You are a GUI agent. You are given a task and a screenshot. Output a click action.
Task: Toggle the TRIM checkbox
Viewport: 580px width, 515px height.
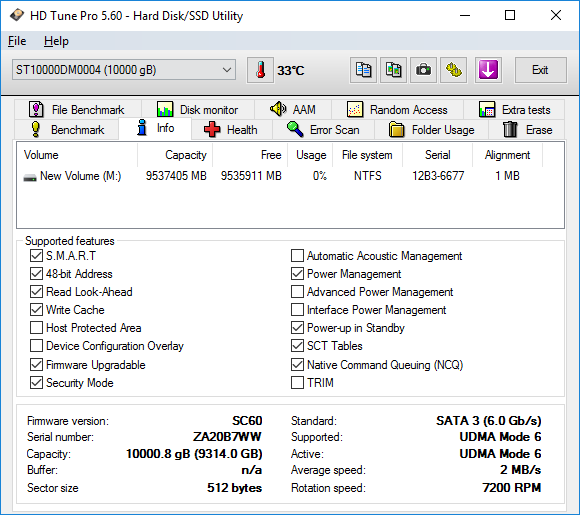click(x=297, y=383)
